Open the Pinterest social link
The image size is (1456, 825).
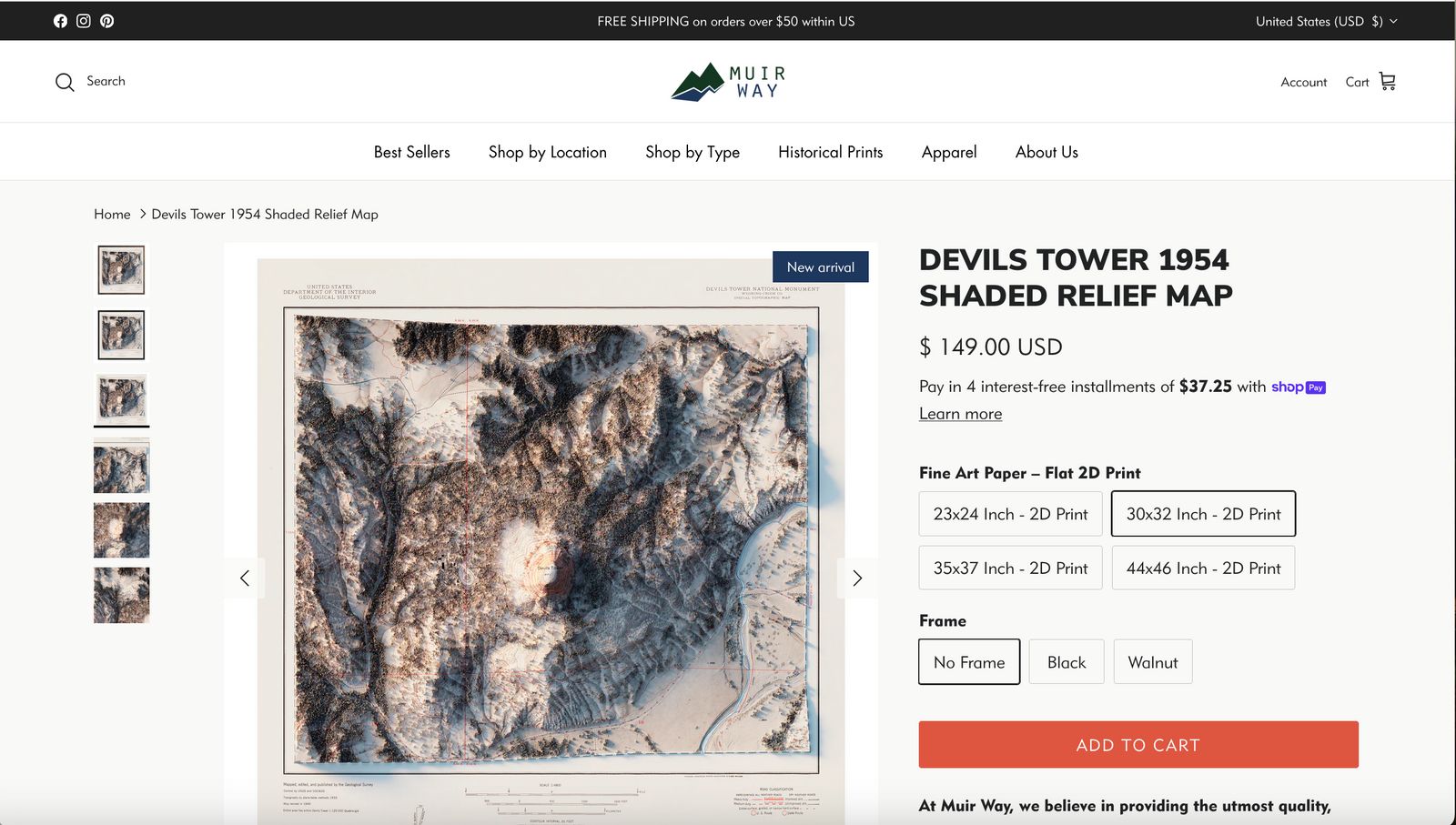(107, 21)
